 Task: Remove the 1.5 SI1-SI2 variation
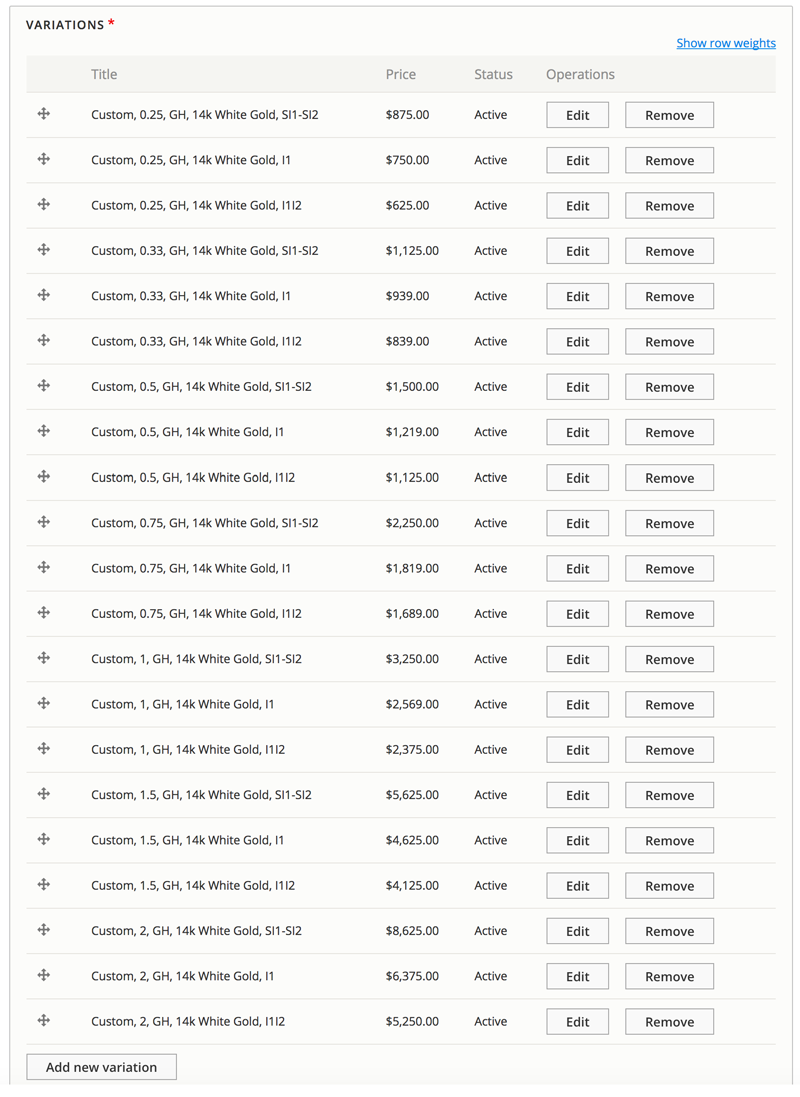(669, 795)
